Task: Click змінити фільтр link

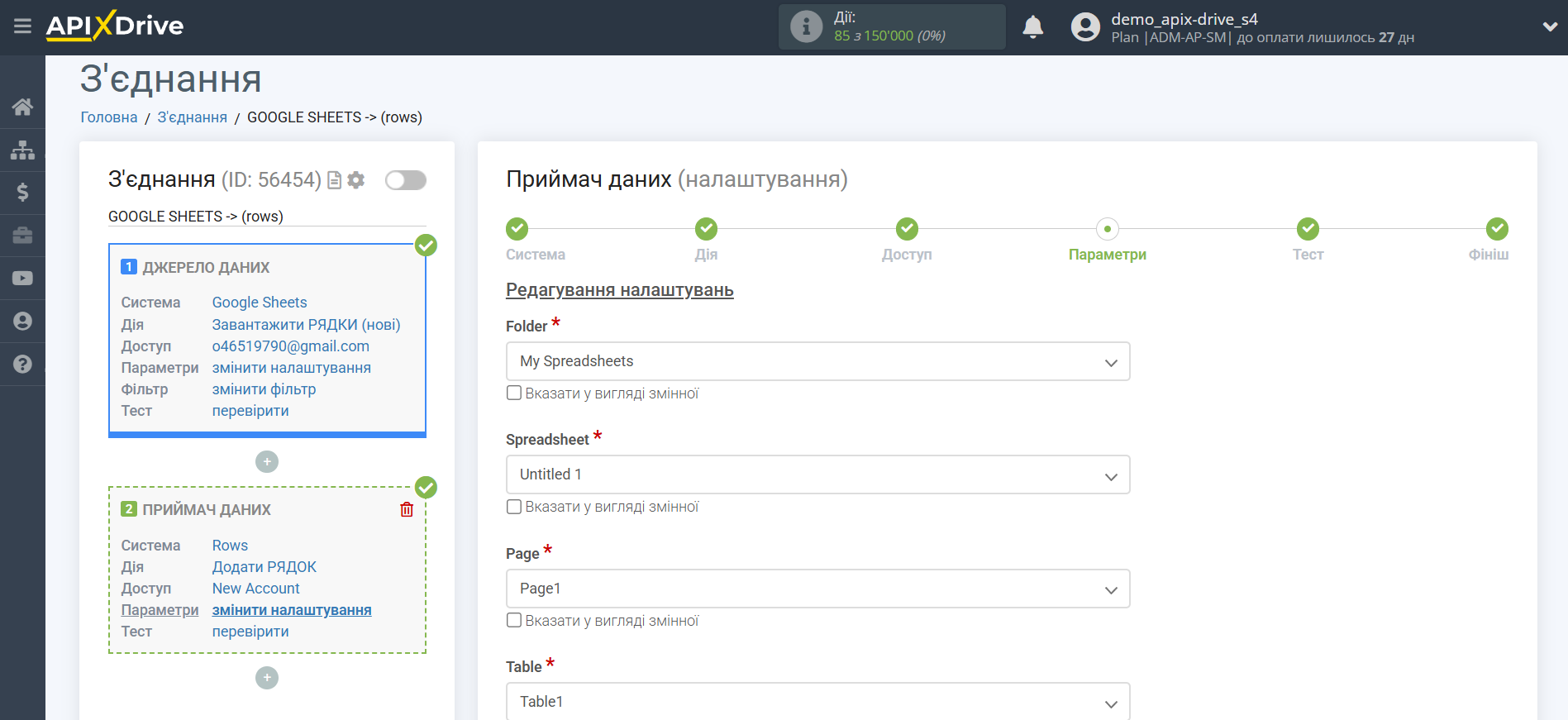Action: pos(264,389)
